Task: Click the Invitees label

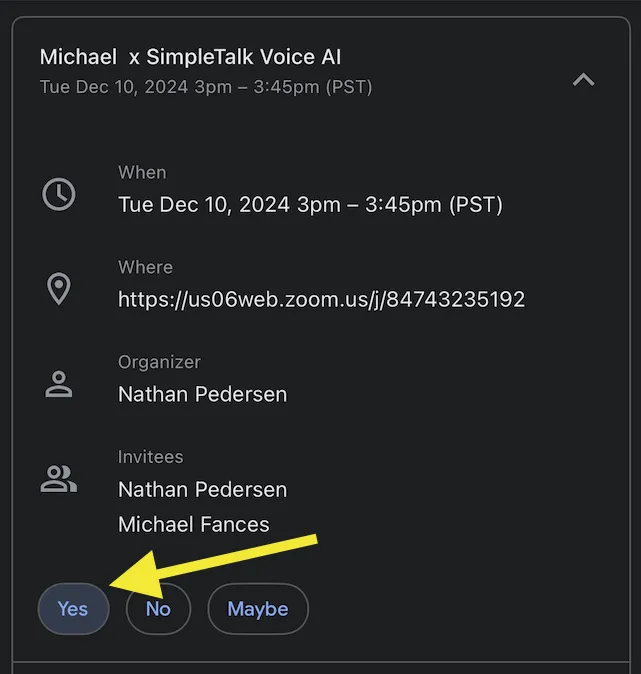Action: click(x=150, y=457)
